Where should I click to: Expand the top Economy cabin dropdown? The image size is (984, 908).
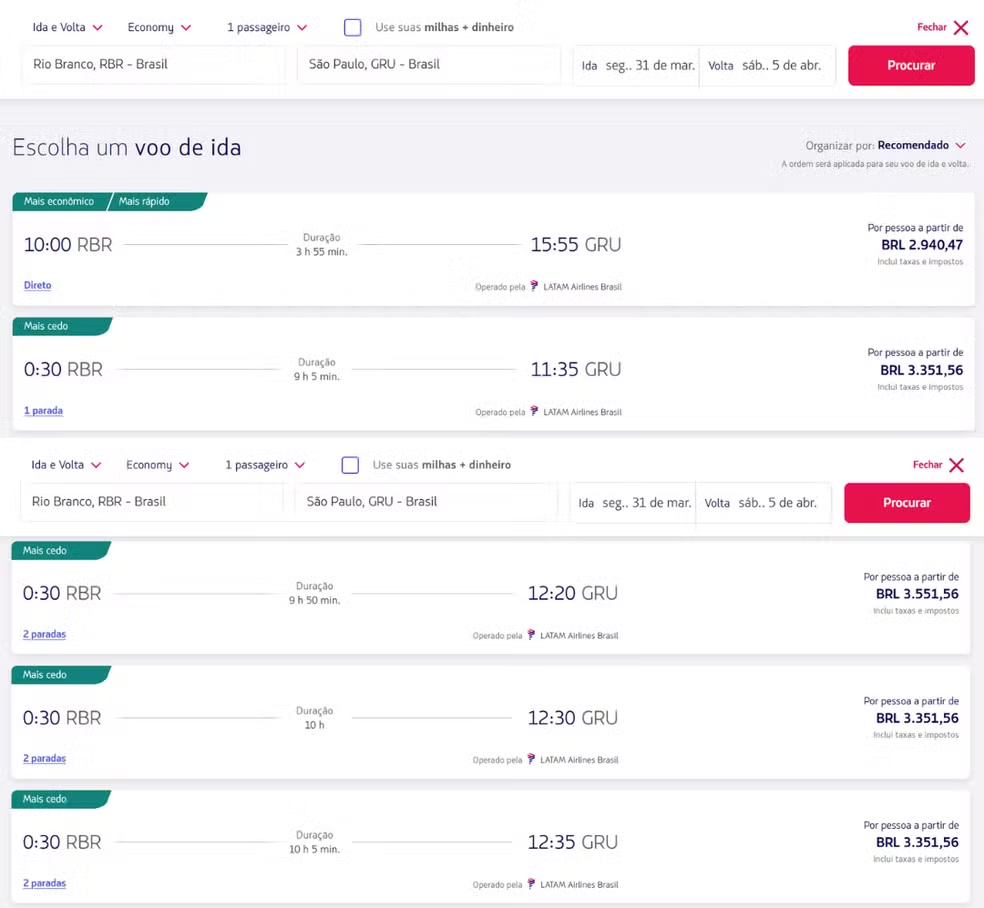pos(159,28)
